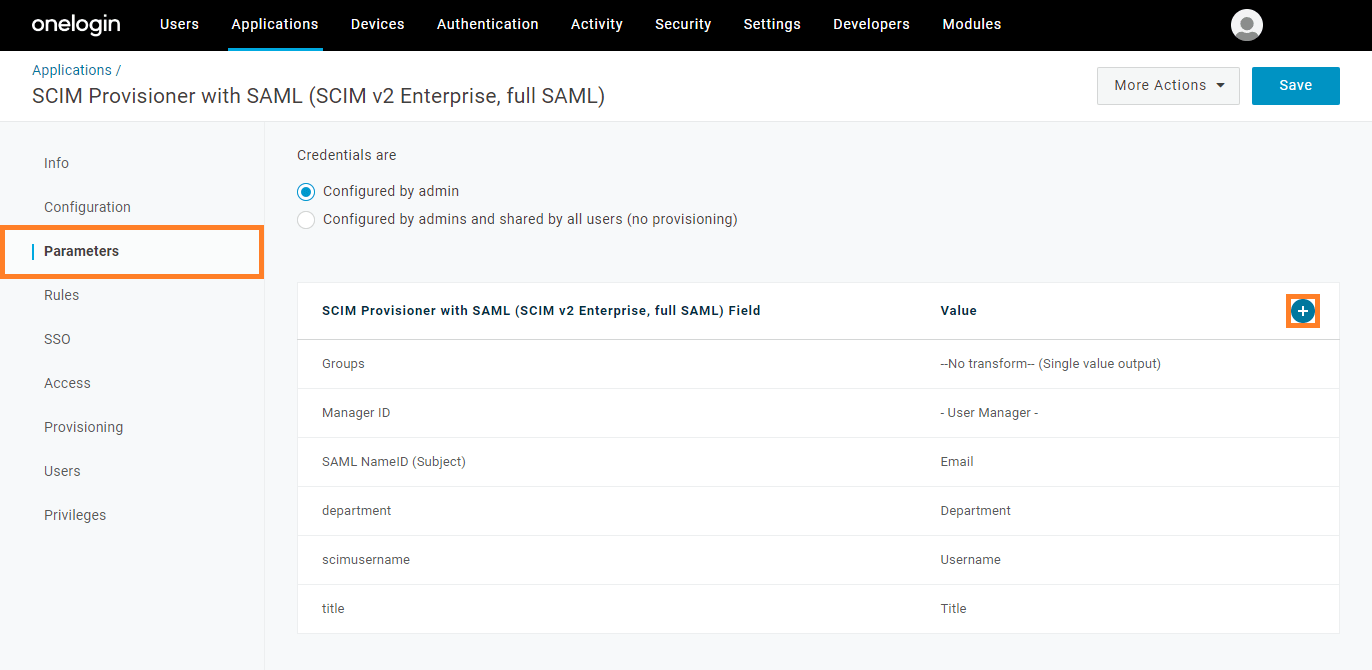Open the Settings top menu

click(772, 24)
